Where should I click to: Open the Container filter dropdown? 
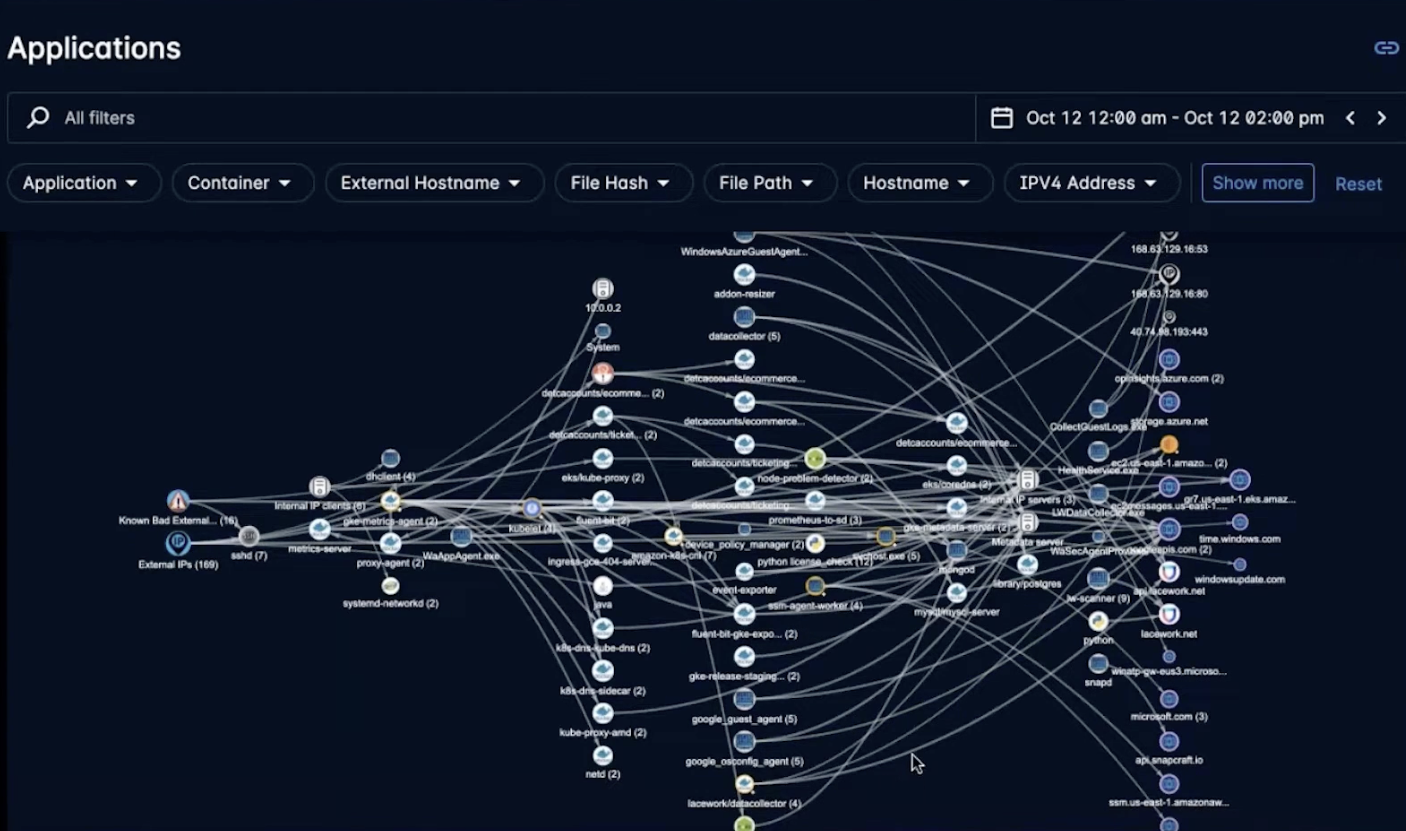[243, 183]
